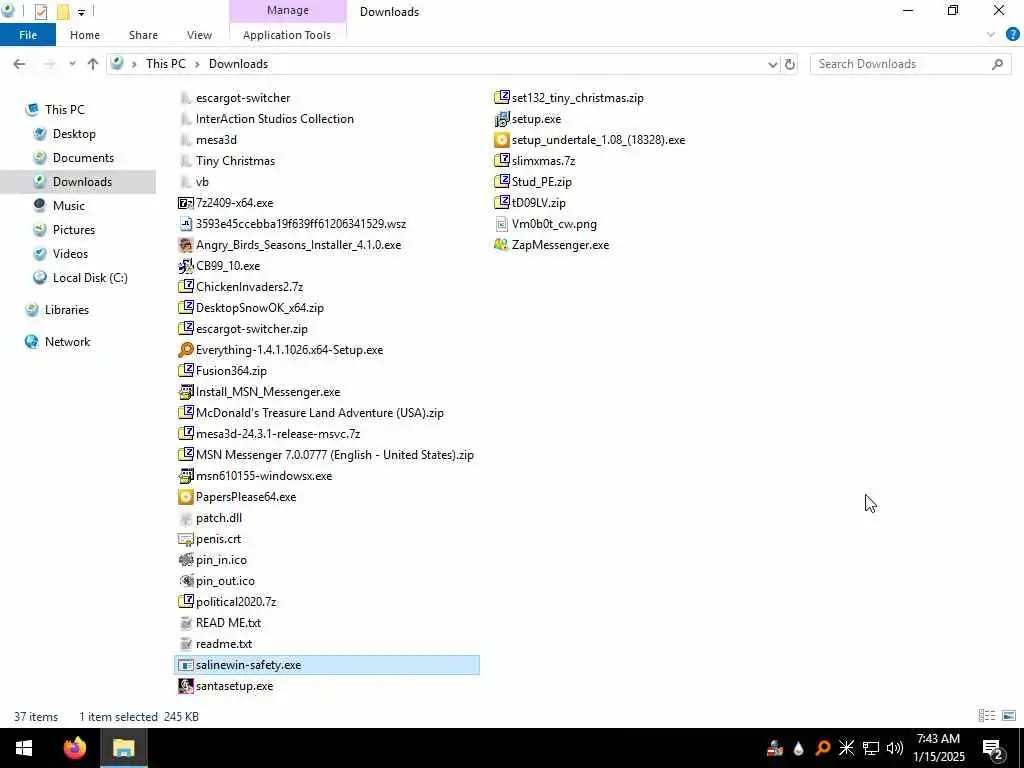The width and height of the screenshot is (1024, 768).
Task: Open the taskbar volume control
Action: click(895, 748)
